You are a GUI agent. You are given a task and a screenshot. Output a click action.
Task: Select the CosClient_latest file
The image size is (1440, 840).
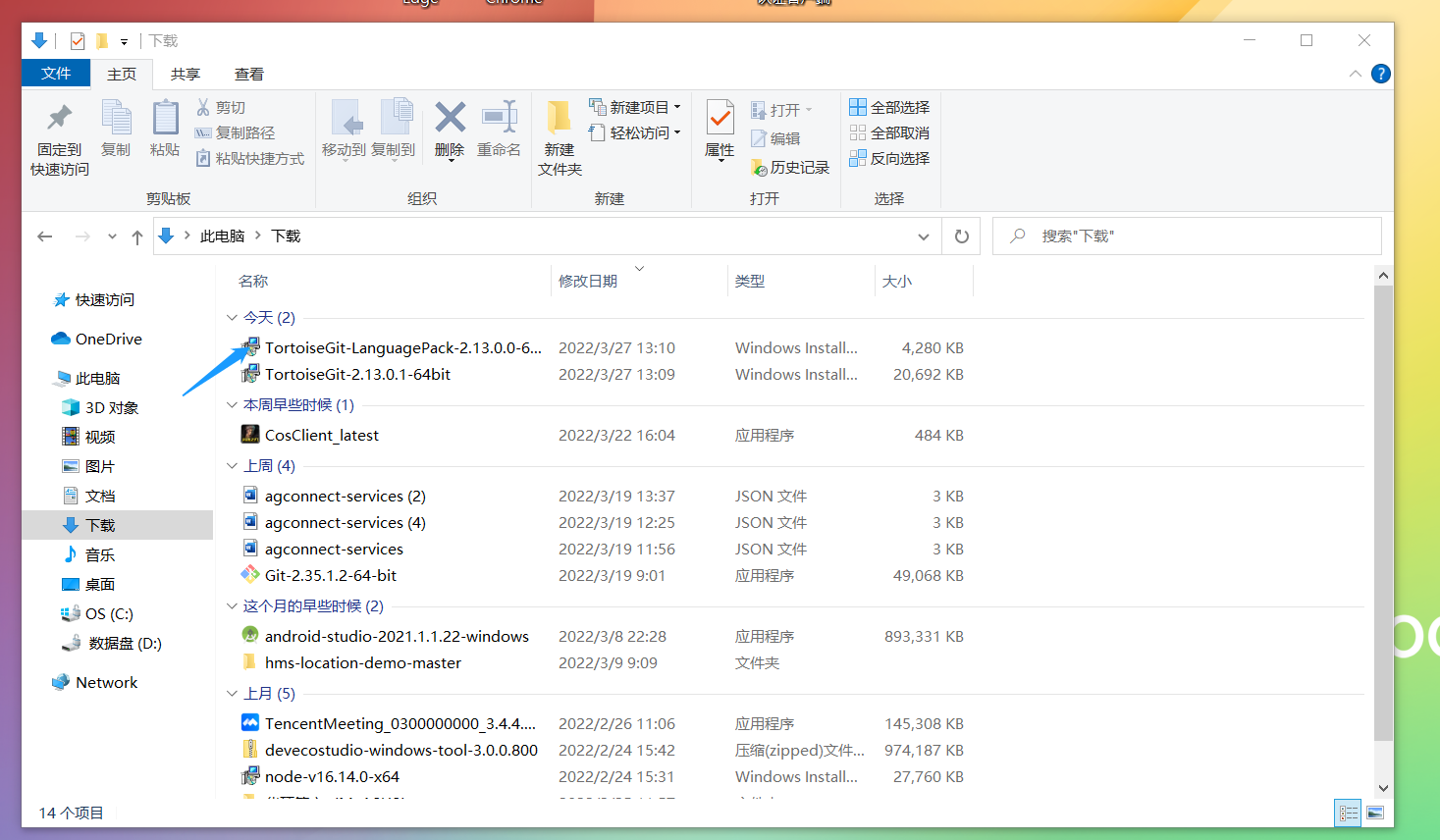coord(322,435)
